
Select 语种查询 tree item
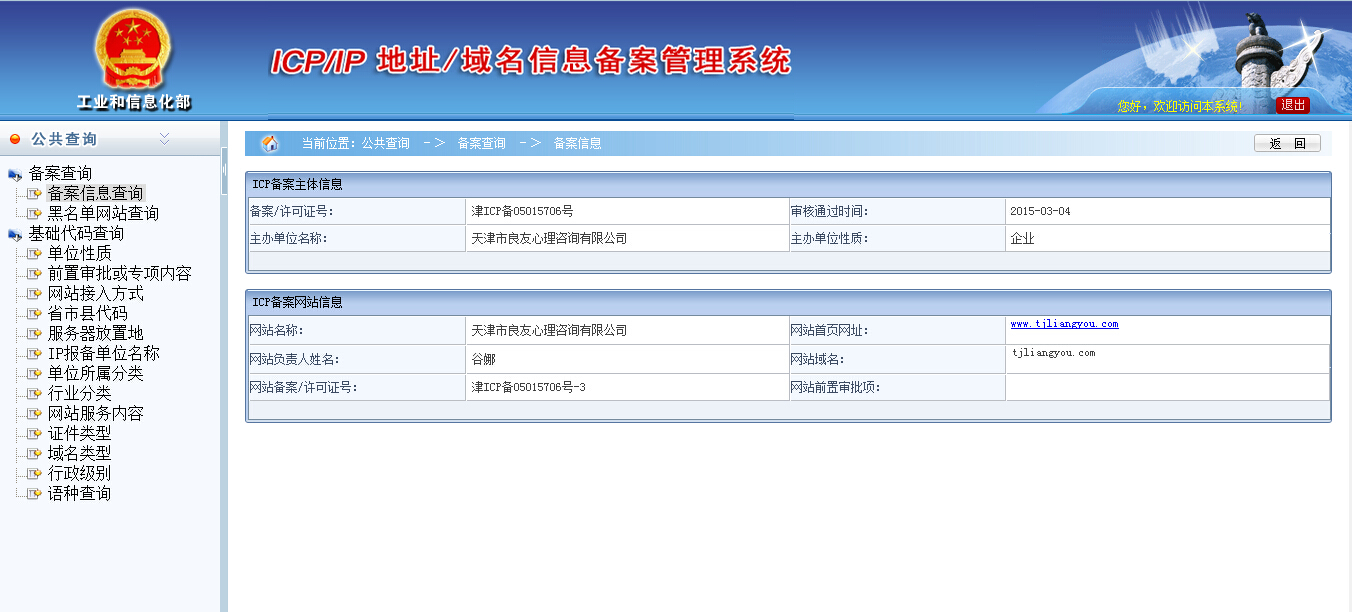[79, 493]
